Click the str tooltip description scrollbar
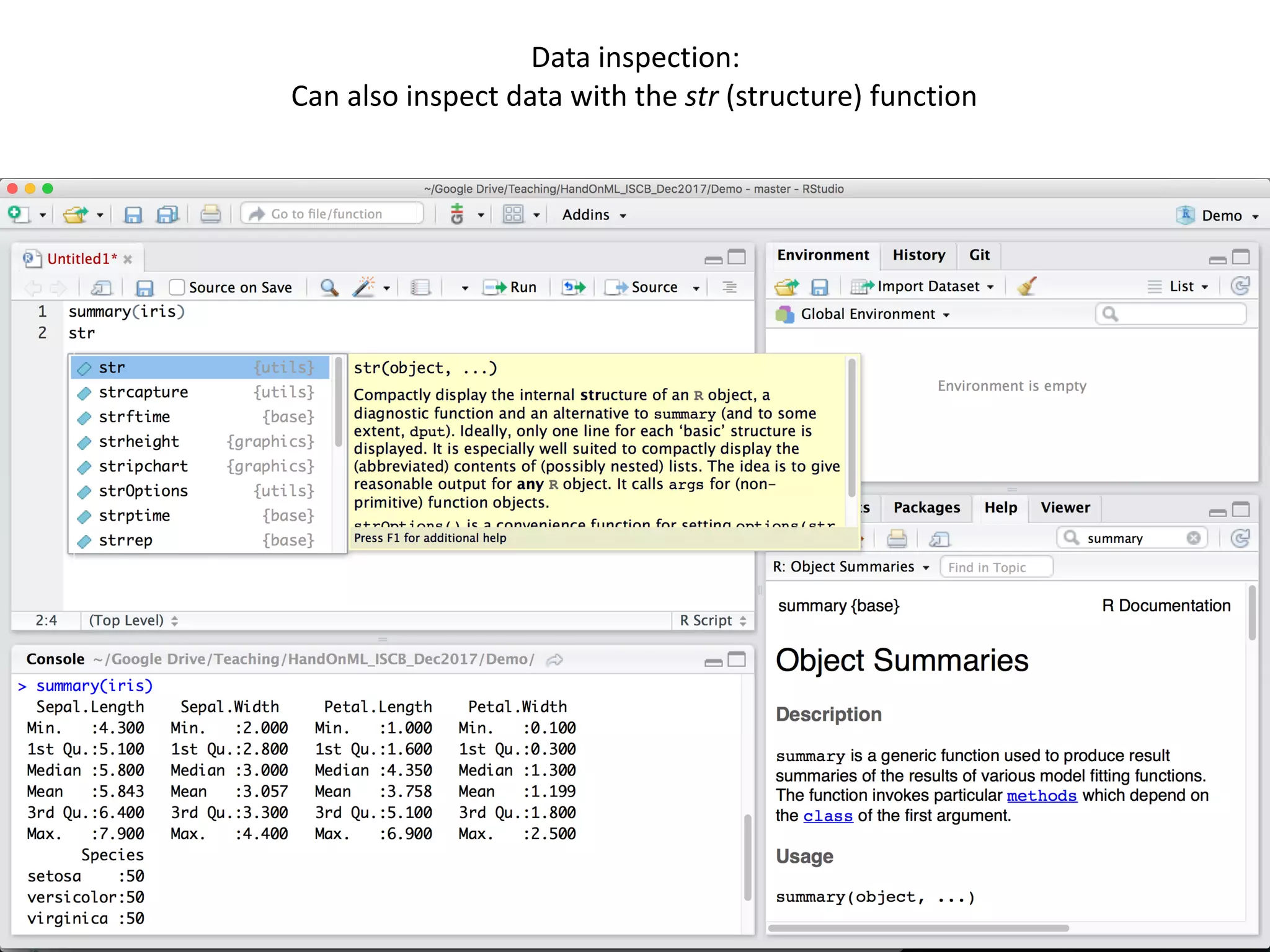Screen dimensions: 1270x952 pos(852,428)
